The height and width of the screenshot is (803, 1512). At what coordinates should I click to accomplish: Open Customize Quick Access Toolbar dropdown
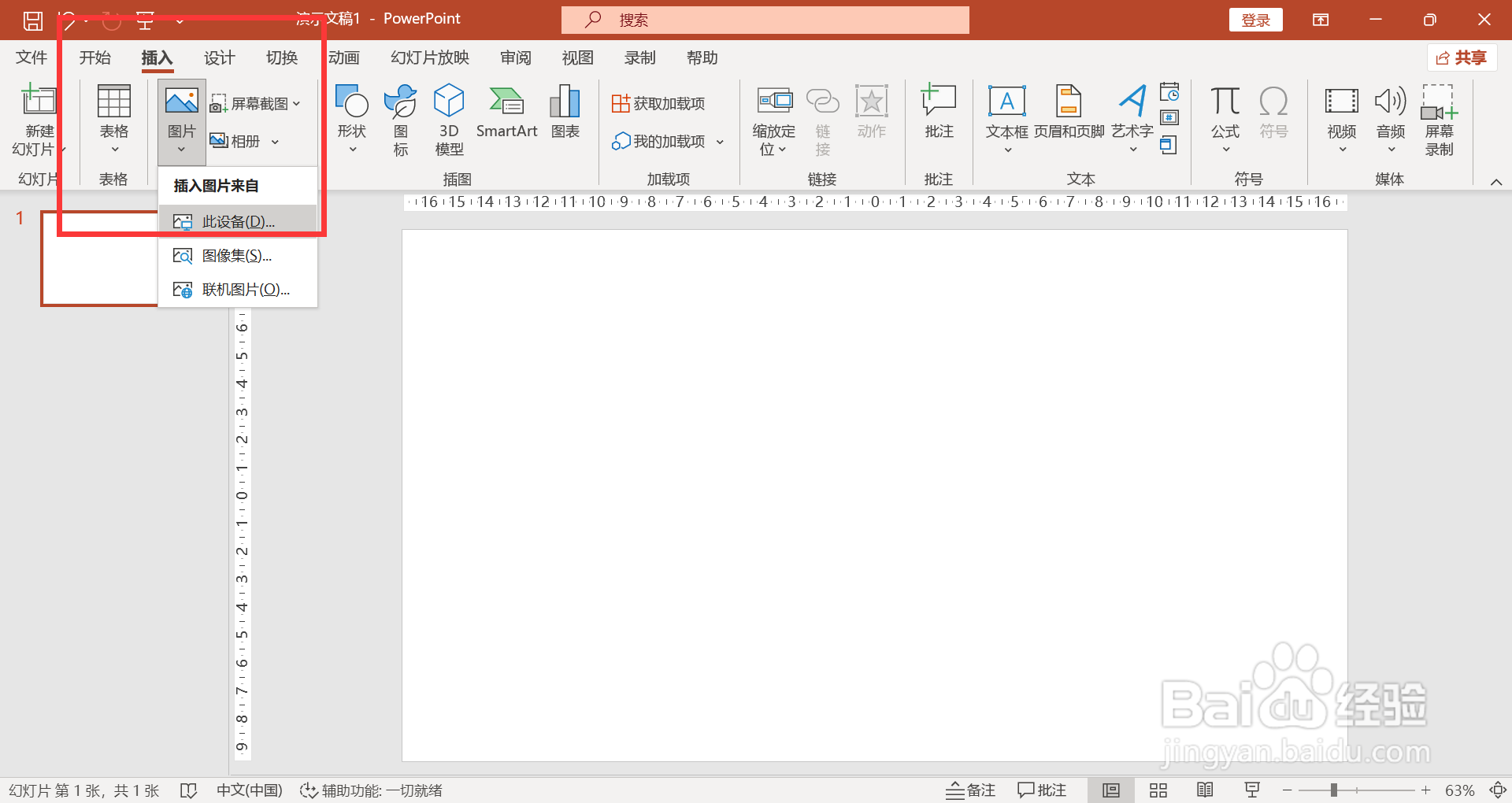[x=180, y=21]
